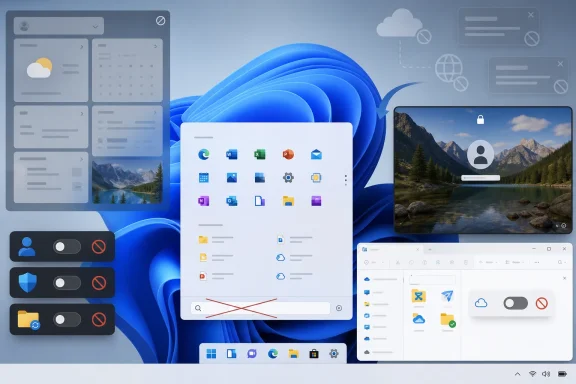Open Settings gear on the taskbar
The image size is (576, 384).
point(334,354)
